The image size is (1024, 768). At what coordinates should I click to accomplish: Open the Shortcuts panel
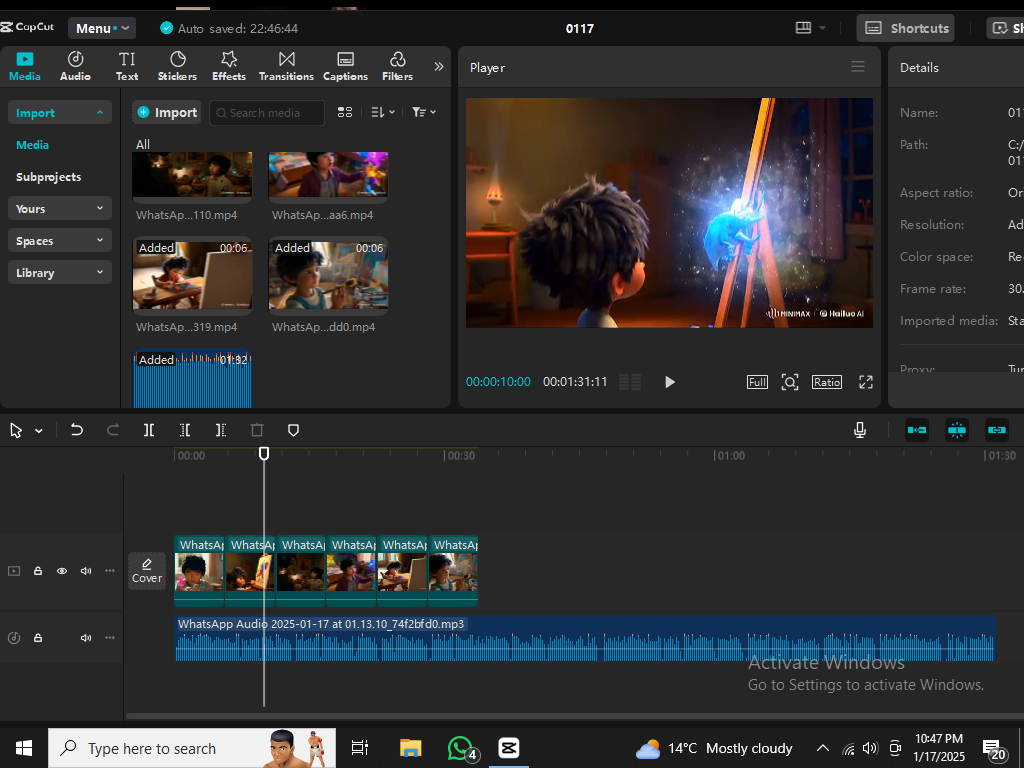pyautogui.click(x=906, y=28)
